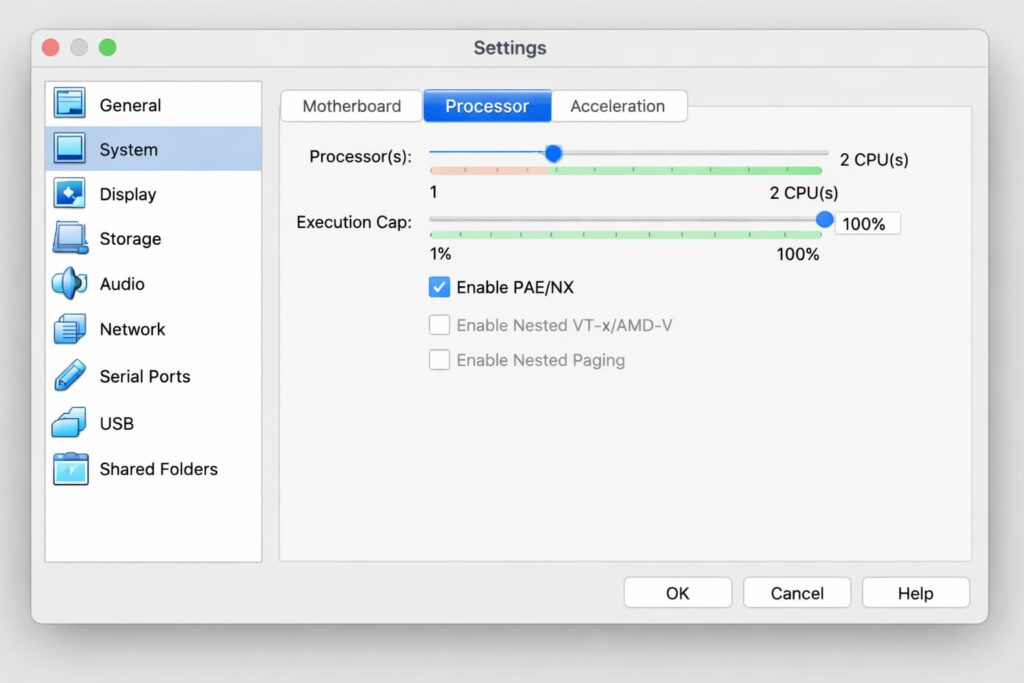The image size is (1024, 683).
Task: Open Help for settings
Action: 915,593
